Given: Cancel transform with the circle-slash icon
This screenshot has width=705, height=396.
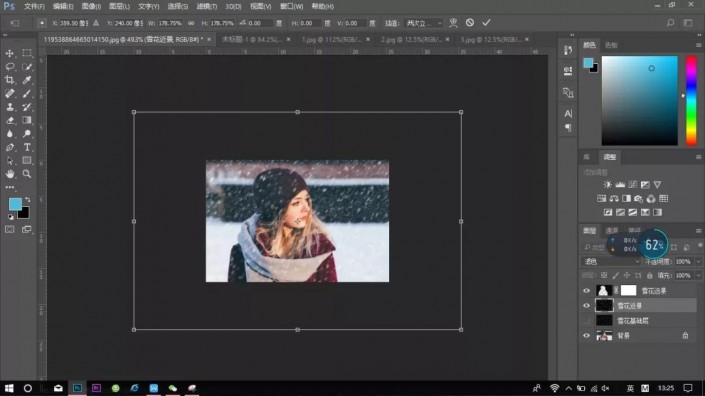Looking at the screenshot, I should coord(470,22).
